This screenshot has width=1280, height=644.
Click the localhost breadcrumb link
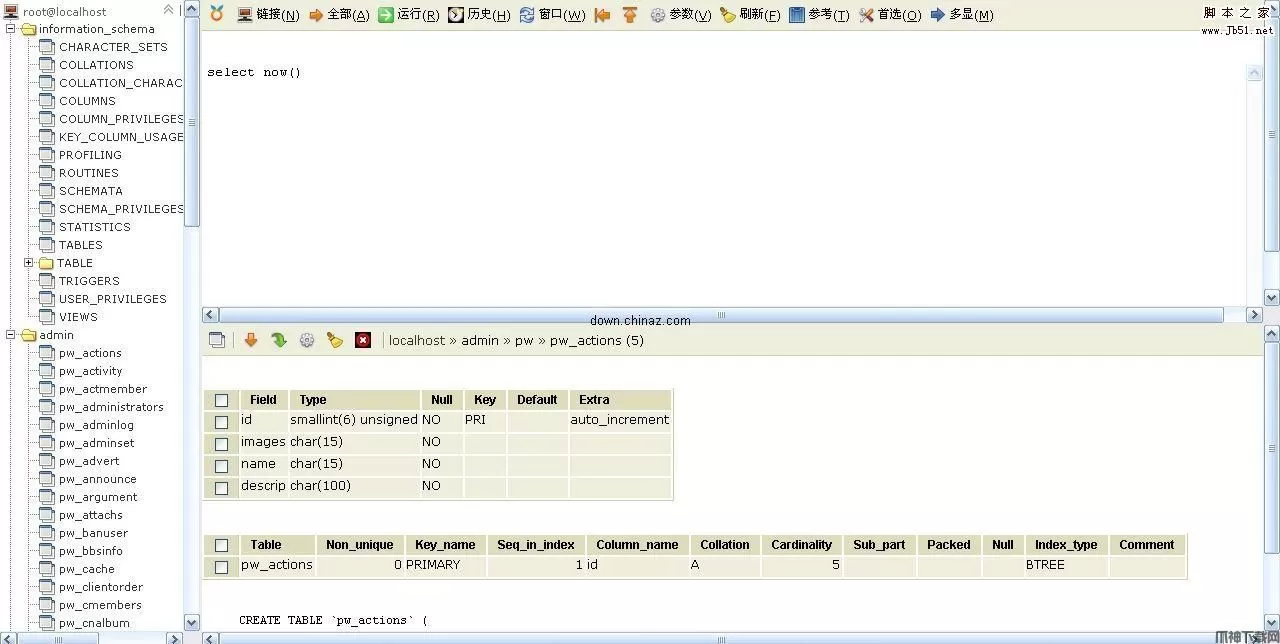(417, 340)
